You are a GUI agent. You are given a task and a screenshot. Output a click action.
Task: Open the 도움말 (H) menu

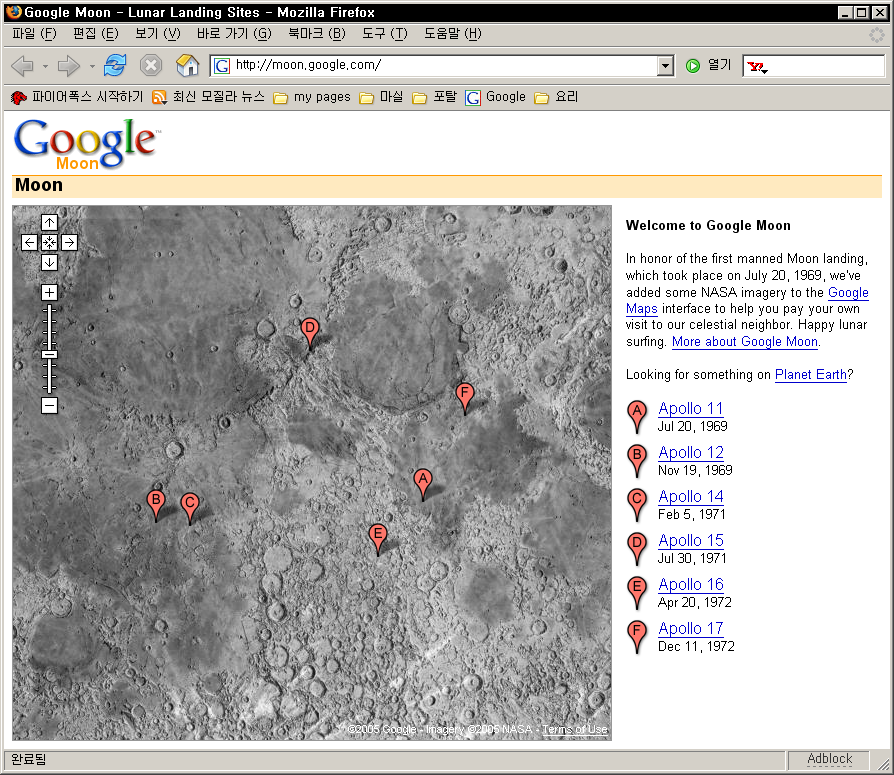click(x=453, y=34)
